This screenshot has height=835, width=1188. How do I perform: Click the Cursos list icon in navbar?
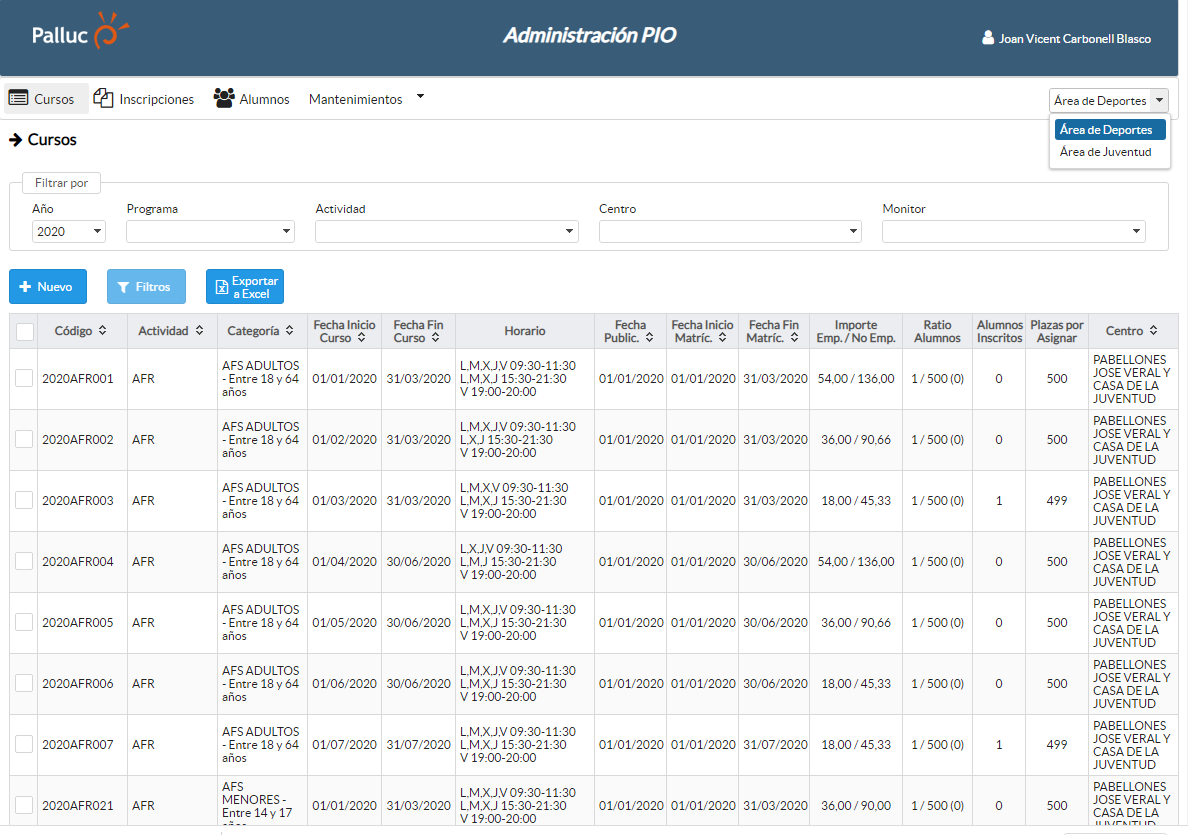(18, 99)
